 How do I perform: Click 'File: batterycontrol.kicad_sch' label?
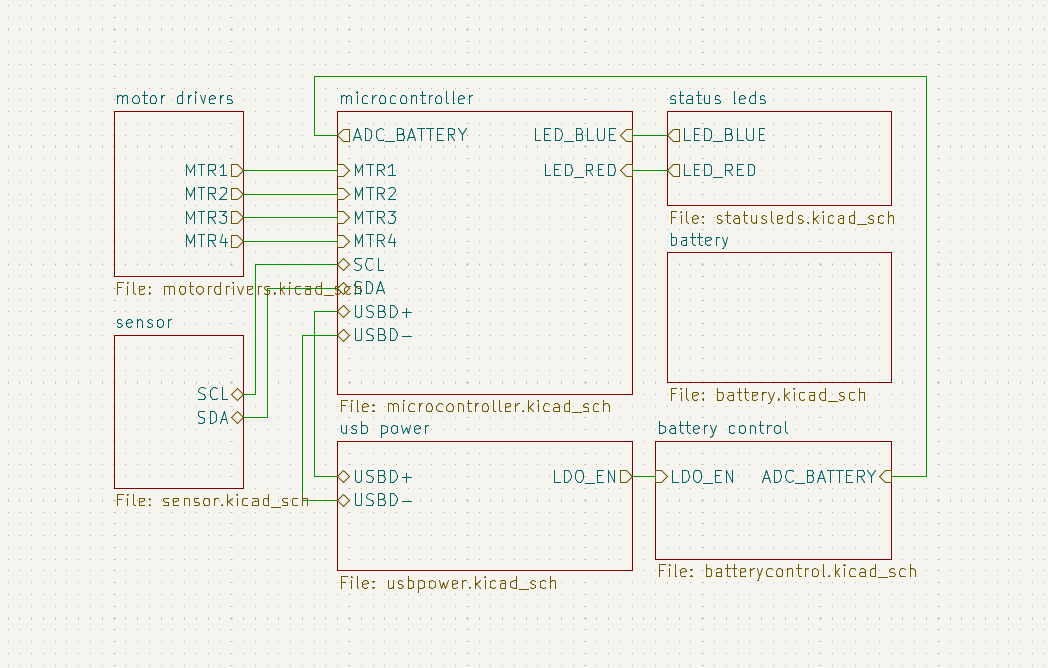pyautogui.click(x=787, y=572)
